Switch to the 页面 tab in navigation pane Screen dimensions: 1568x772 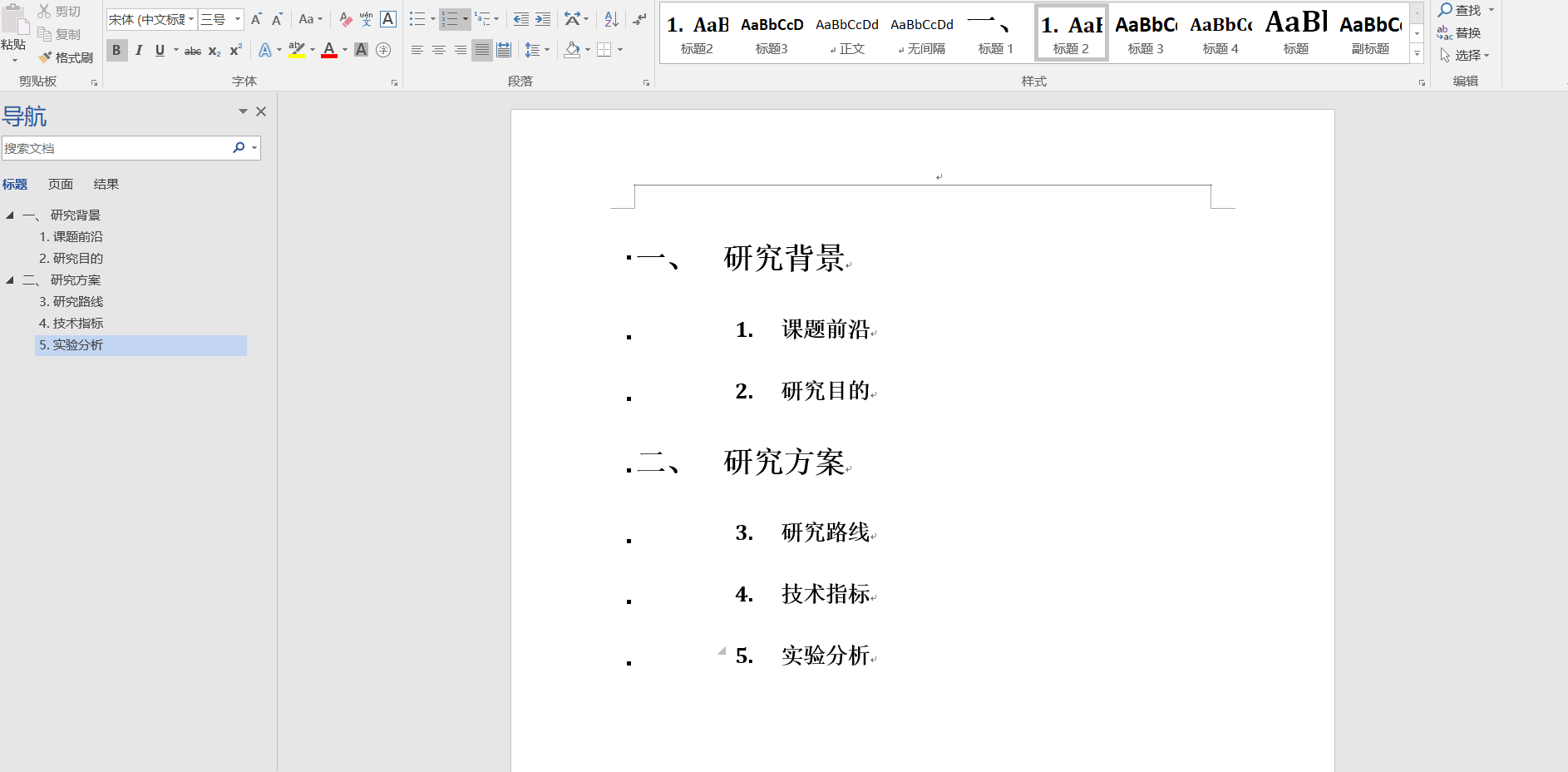coord(61,184)
